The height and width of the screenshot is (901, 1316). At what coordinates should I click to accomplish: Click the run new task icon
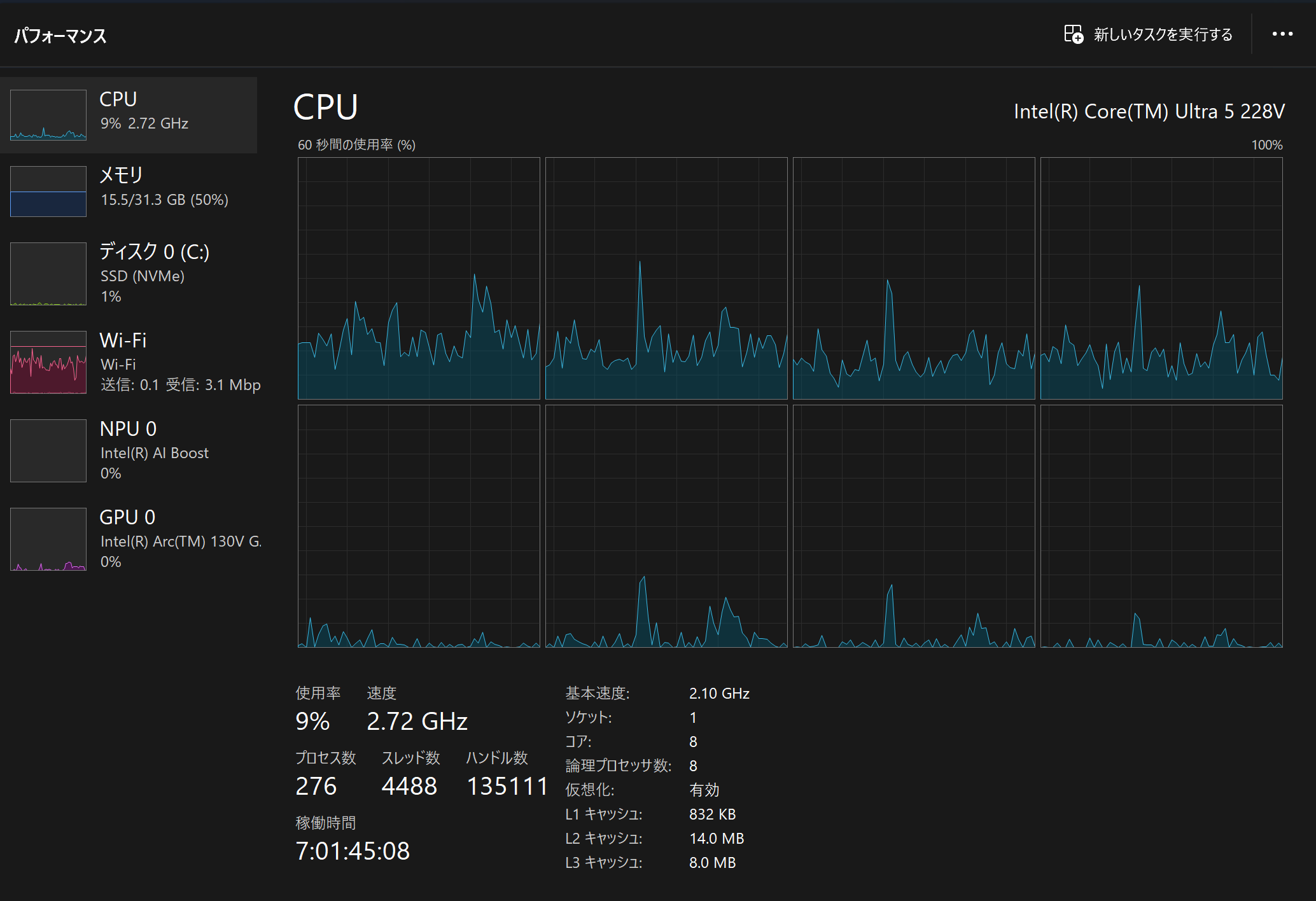[x=1073, y=34]
